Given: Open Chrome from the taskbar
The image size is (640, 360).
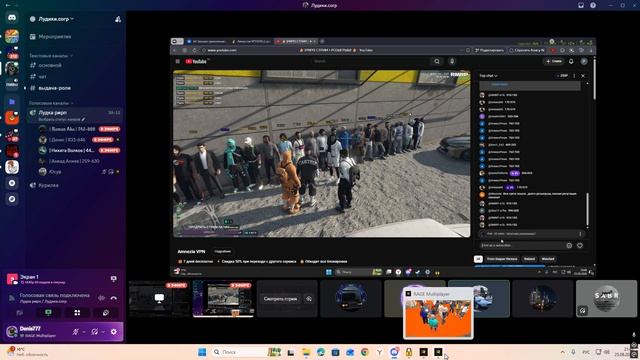Looking at the screenshot, I should click(x=364, y=352).
